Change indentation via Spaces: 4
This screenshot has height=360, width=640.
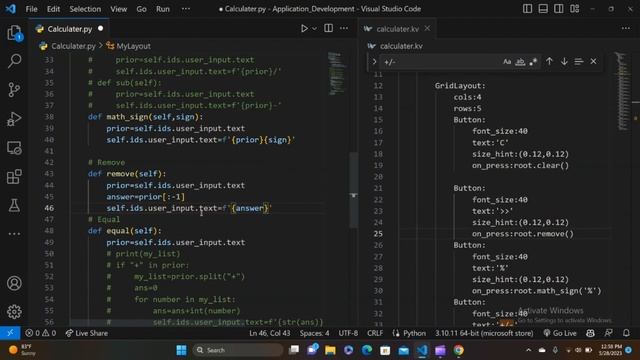[x=314, y=333]
